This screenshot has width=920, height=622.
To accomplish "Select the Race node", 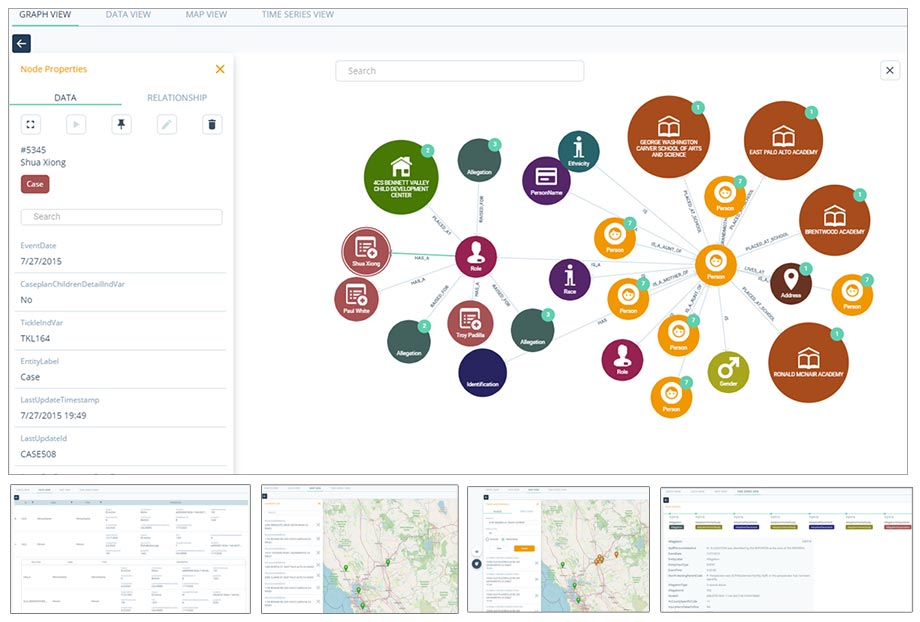I will tap(570, 279).
